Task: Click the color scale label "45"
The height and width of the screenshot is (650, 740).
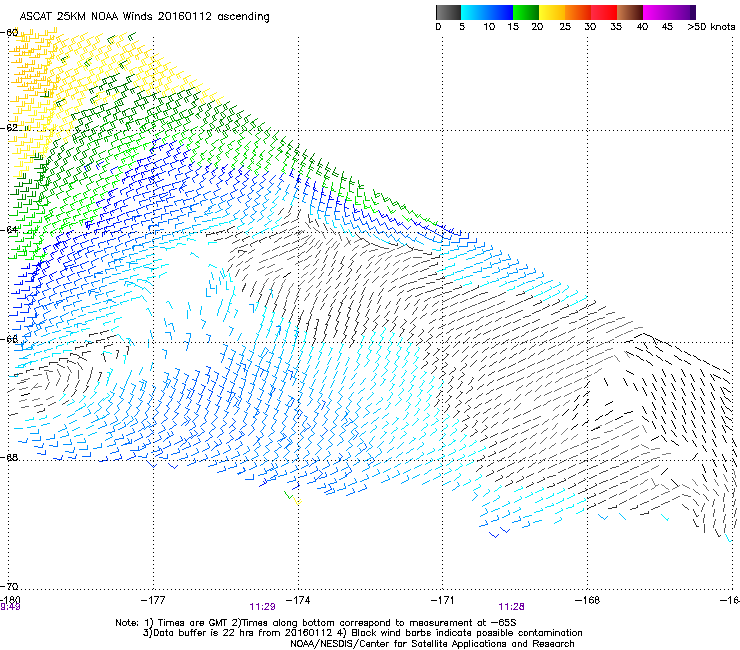Action: [667, 27]
